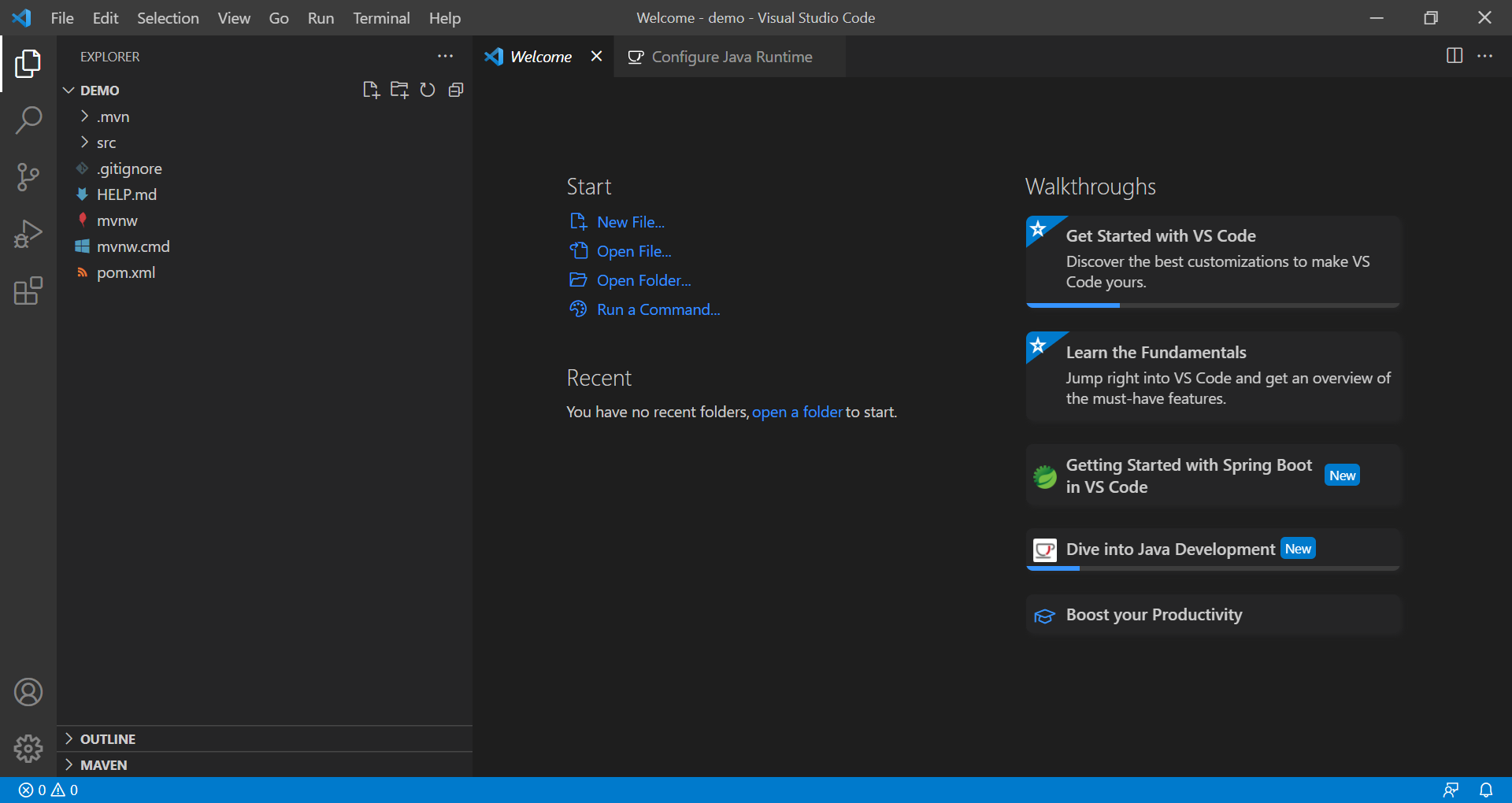Click the Run a Command palette icon

(x=579, y=309)
